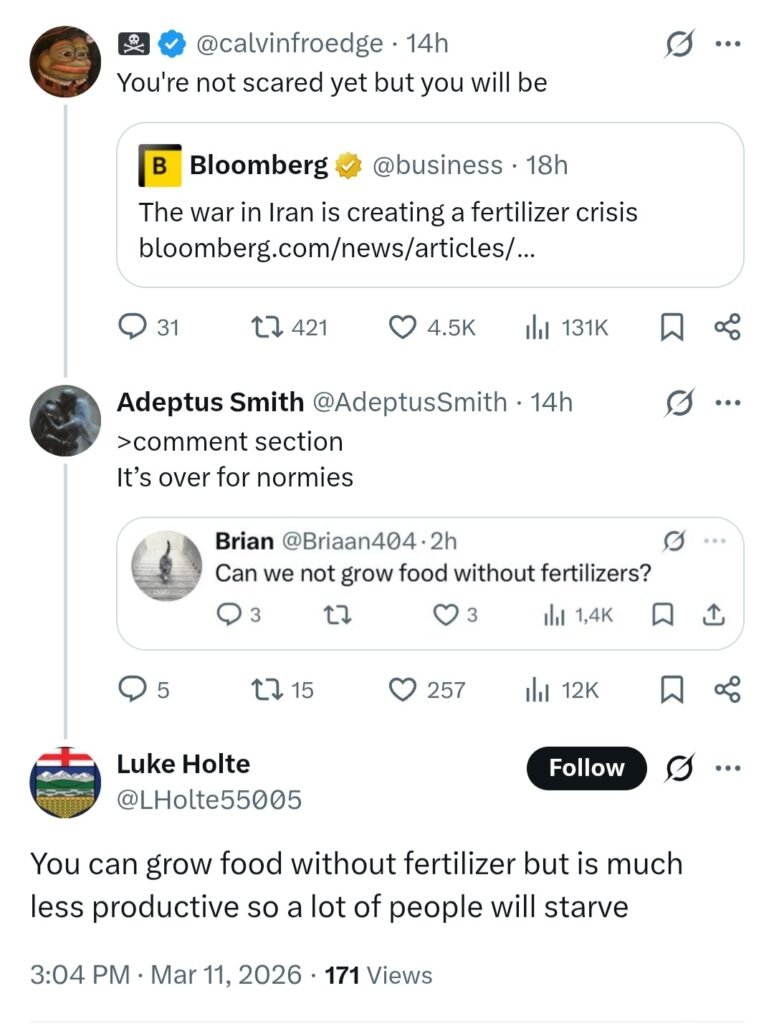Like Adeptus Smith's post with 257 likes

pyautogui.click(x=402, y=689)
